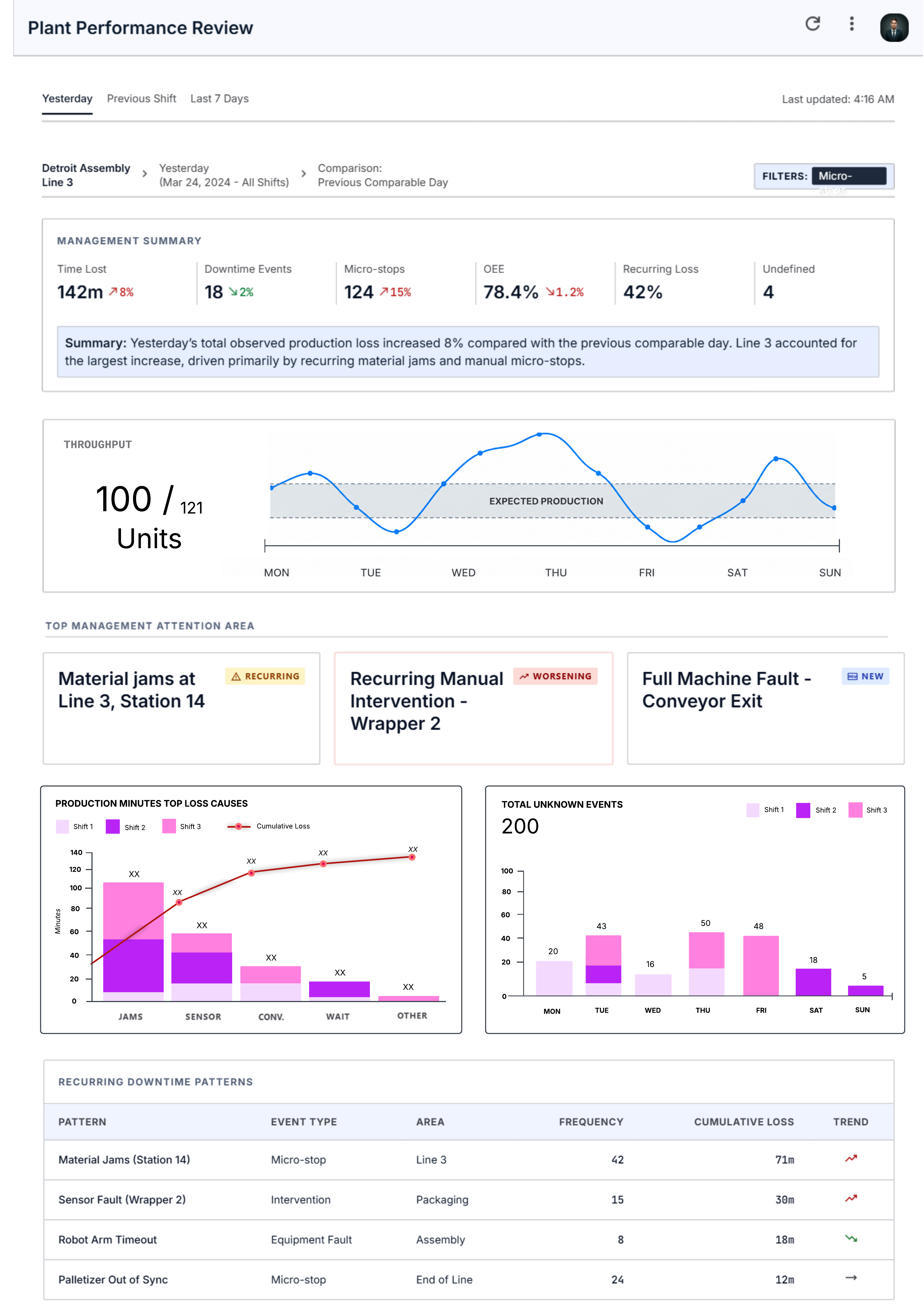Viewport: 924px width, 1312px height.
Task: Click upward trend icon for Material Jams
Action: click(851, 1158)
